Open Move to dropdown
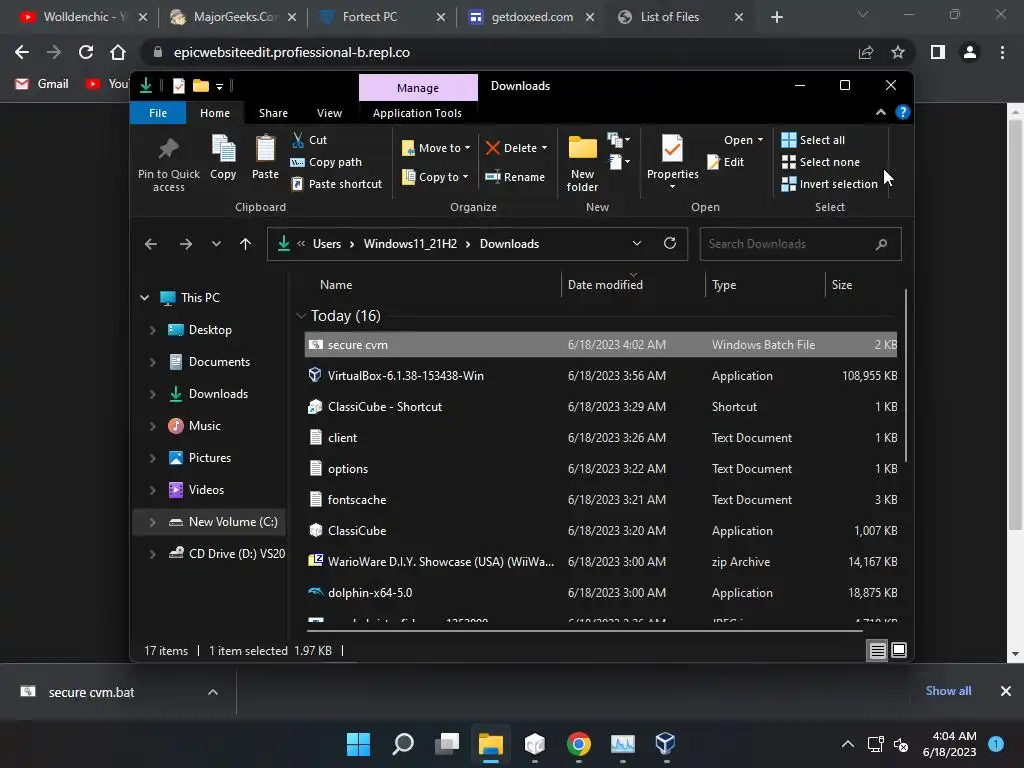 (x=436, y=148)
